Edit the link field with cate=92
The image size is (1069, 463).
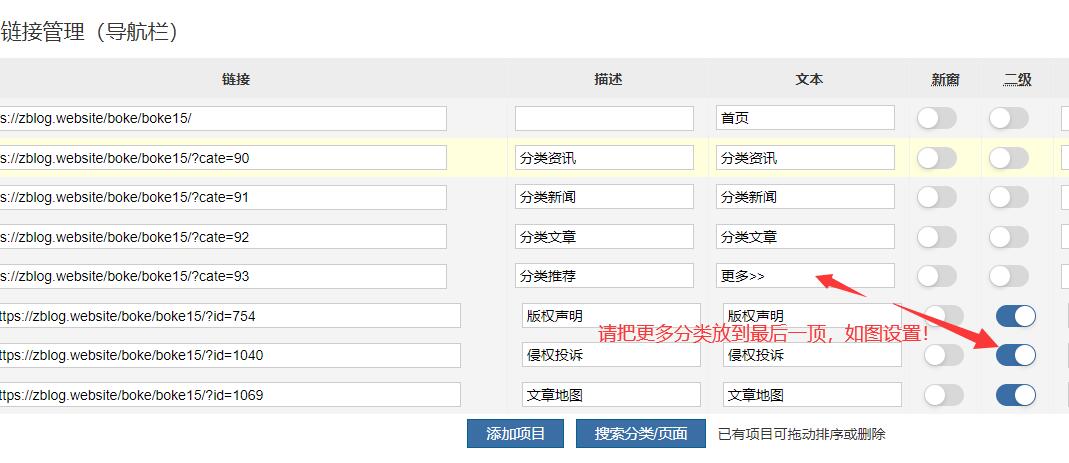[223, 237]
